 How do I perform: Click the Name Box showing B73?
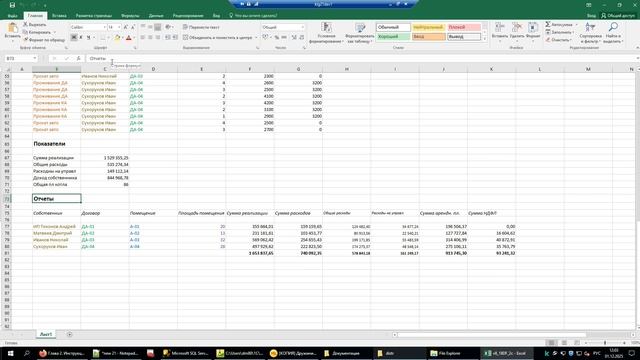(20, 58)
